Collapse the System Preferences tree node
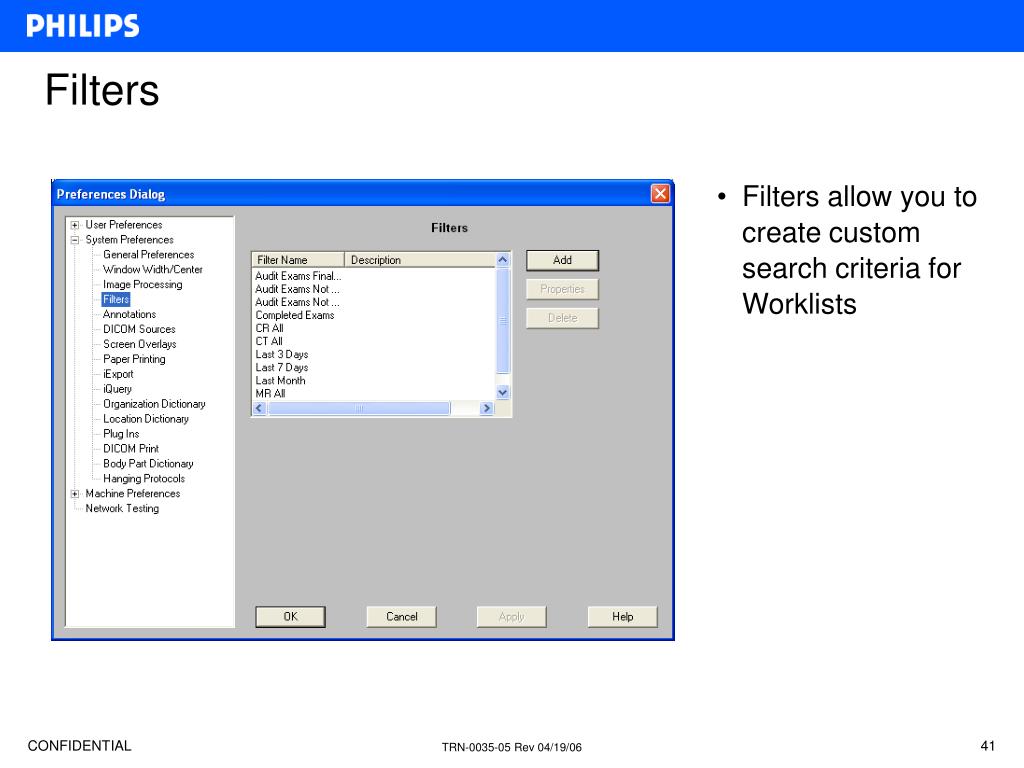This screenshot has width=1024, height=768. click(75, 240)
